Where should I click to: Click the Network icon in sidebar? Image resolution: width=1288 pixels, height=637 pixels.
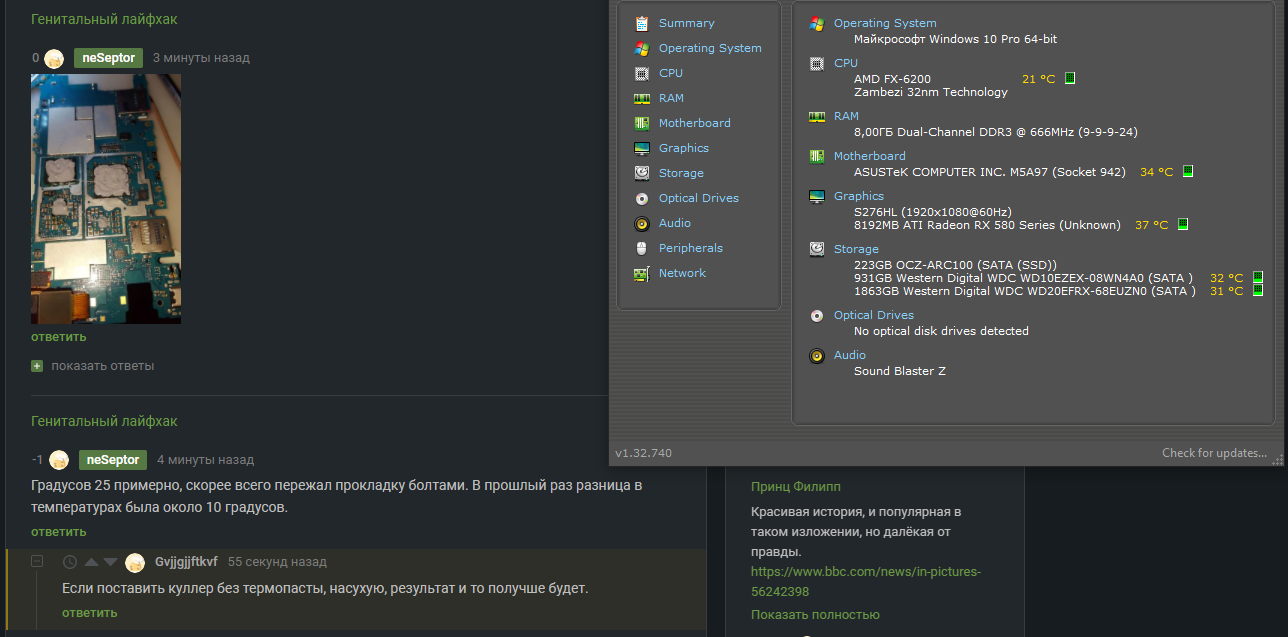(641, 273)
